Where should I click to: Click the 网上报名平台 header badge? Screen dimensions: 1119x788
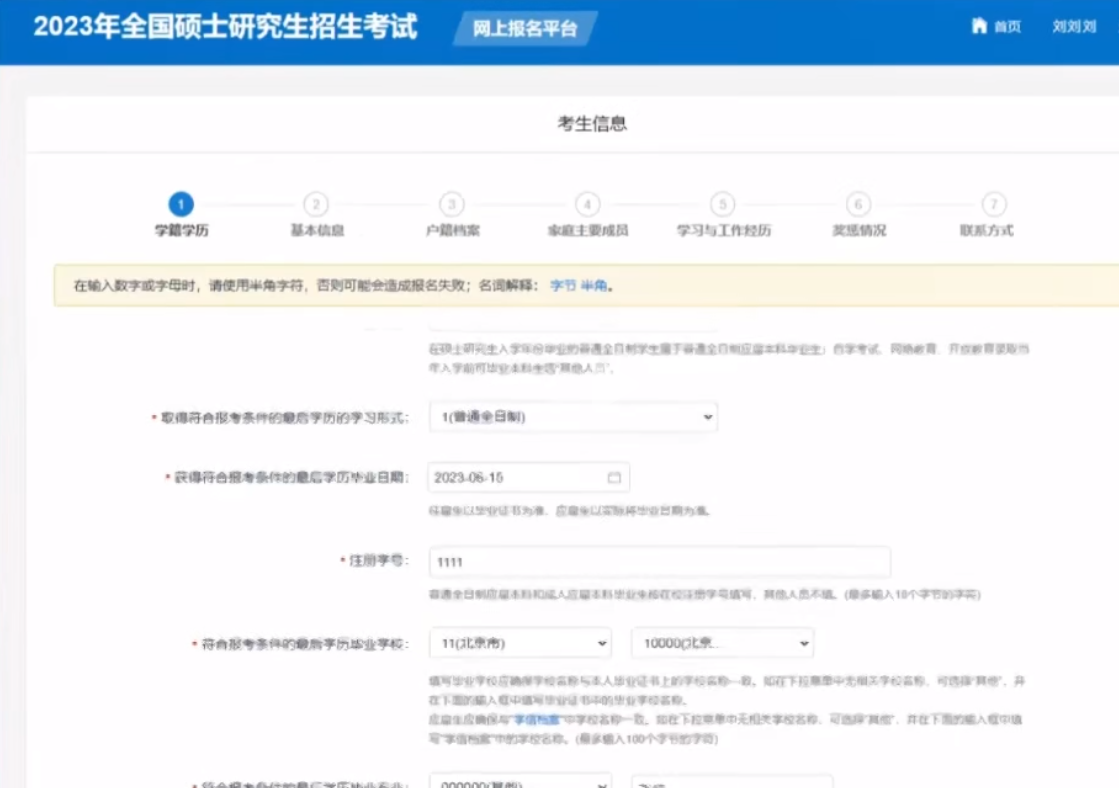tap(523, 28)
